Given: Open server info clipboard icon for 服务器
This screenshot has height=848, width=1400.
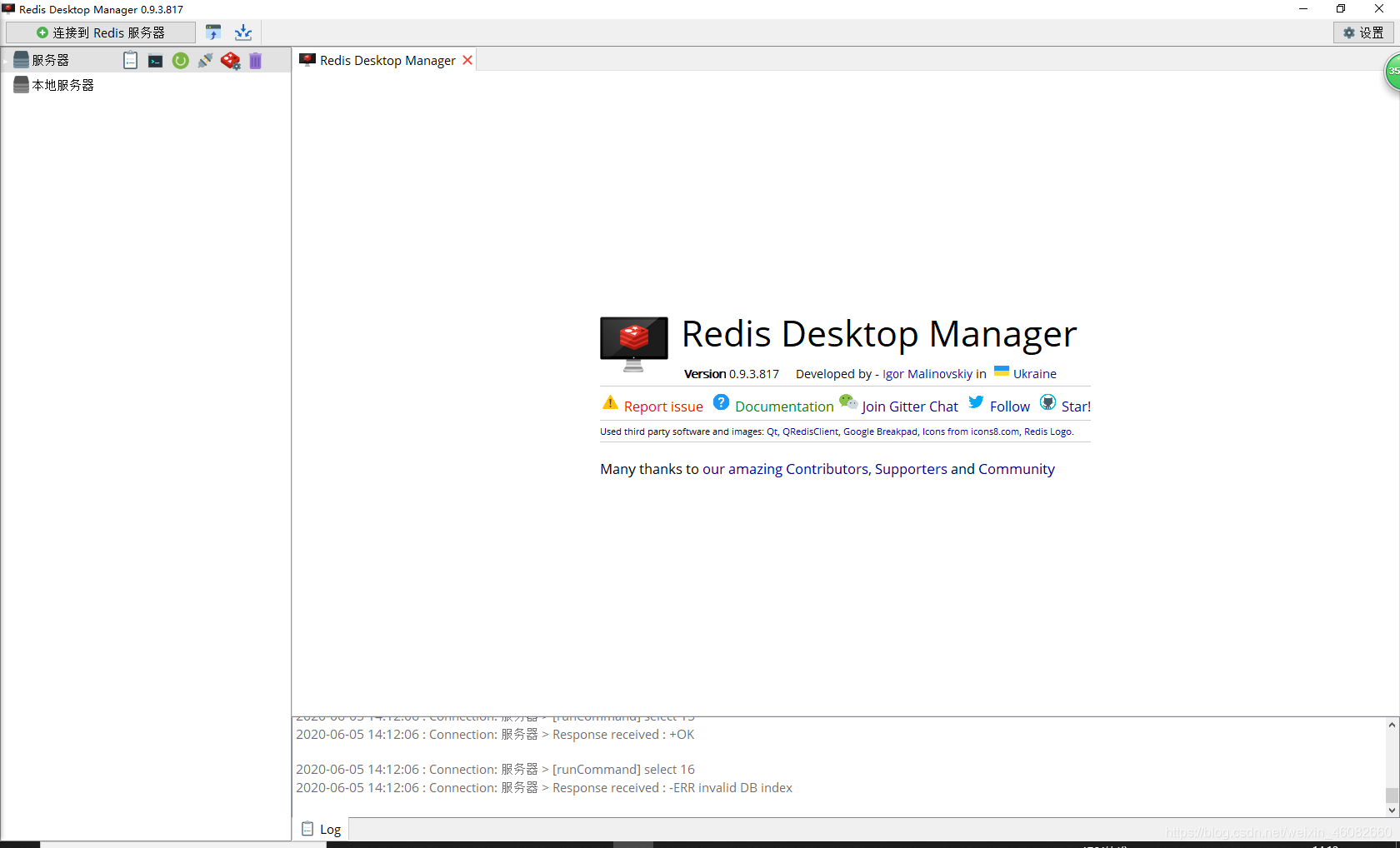Looking at the screenshot, I should 130,60.
